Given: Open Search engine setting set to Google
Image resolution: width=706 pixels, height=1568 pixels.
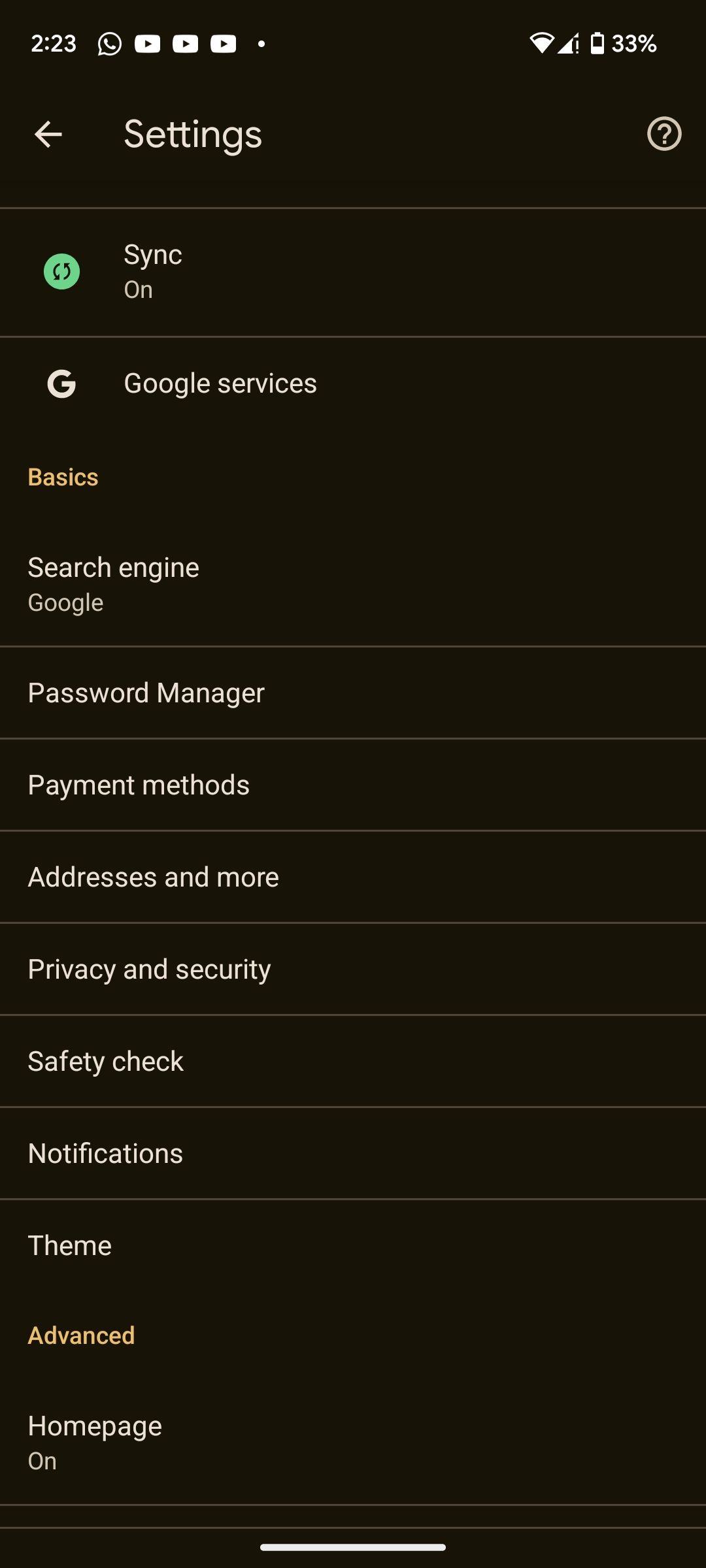Looking at the screenshot, I should [353, 583].
